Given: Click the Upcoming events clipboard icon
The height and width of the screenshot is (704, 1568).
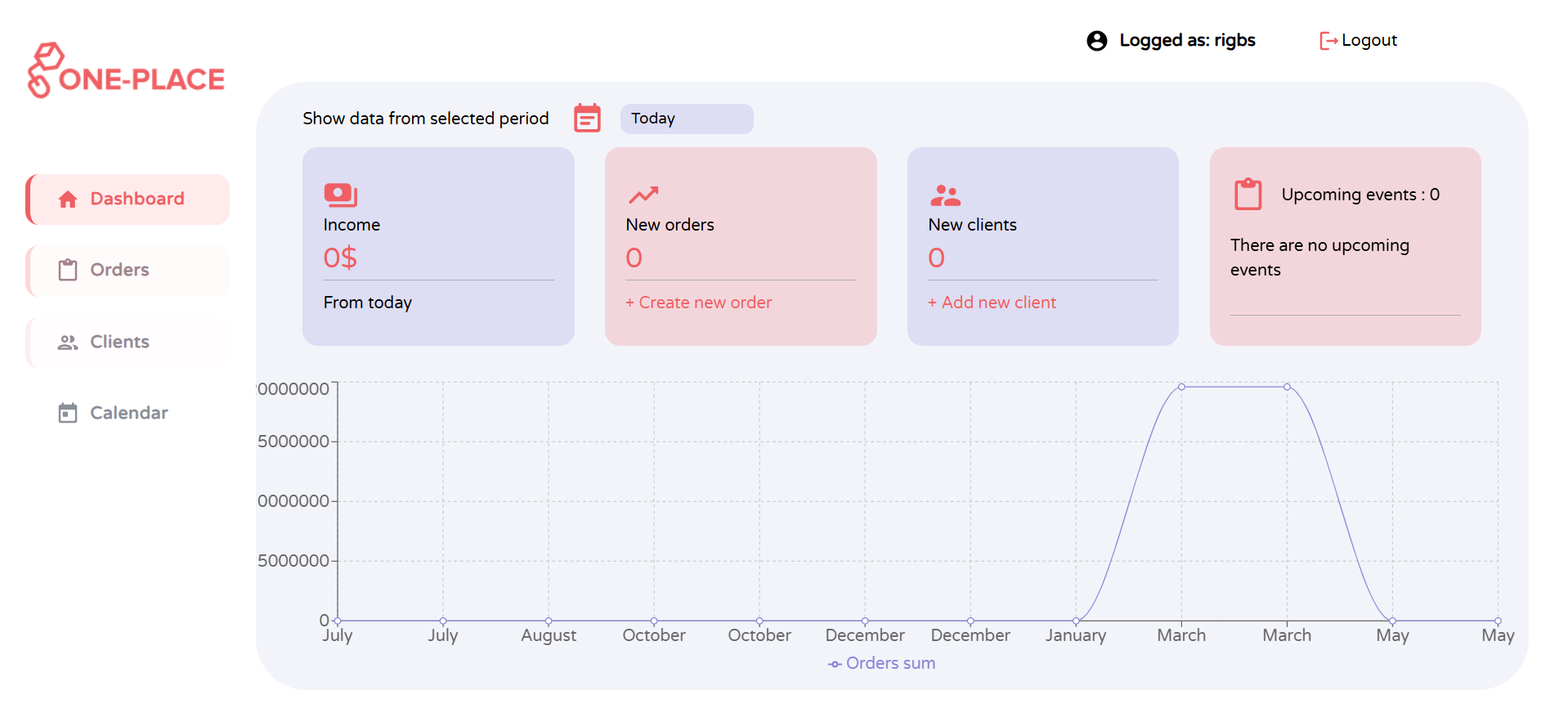Looking at the screenshot, I should pyautogui.click(x=1248, y=195).
